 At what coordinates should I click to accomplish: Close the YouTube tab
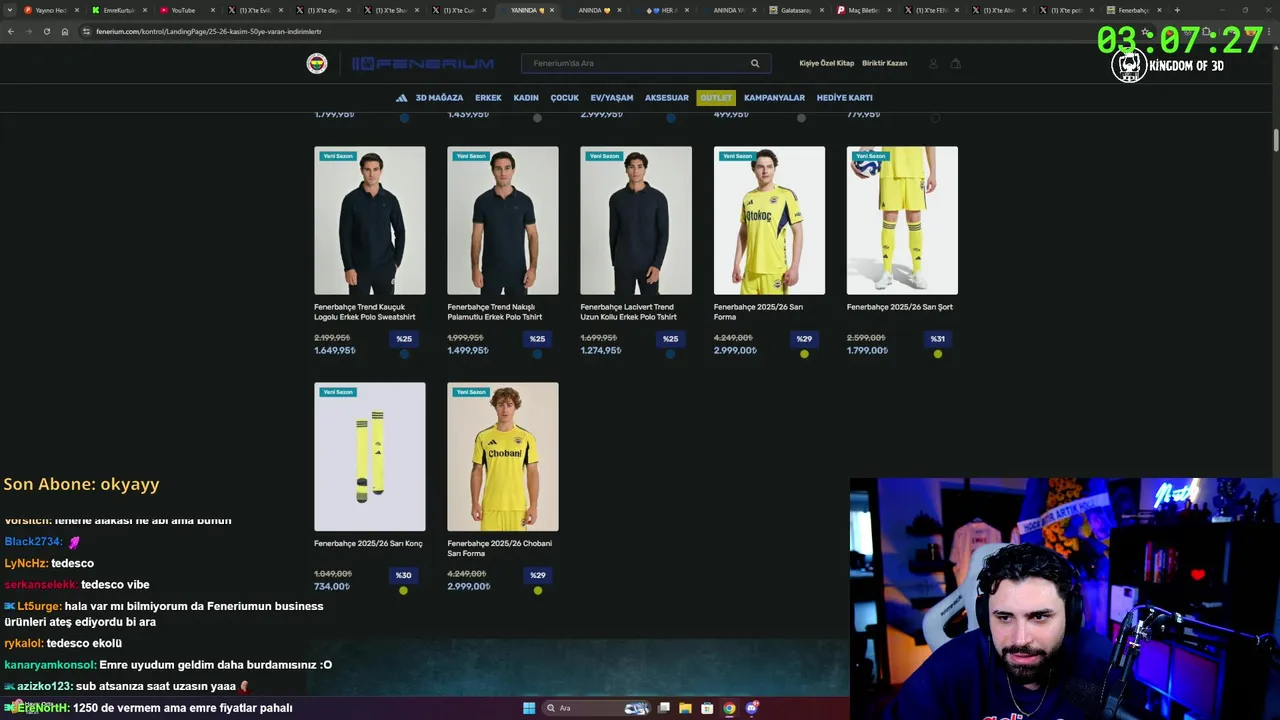(212, 10)
